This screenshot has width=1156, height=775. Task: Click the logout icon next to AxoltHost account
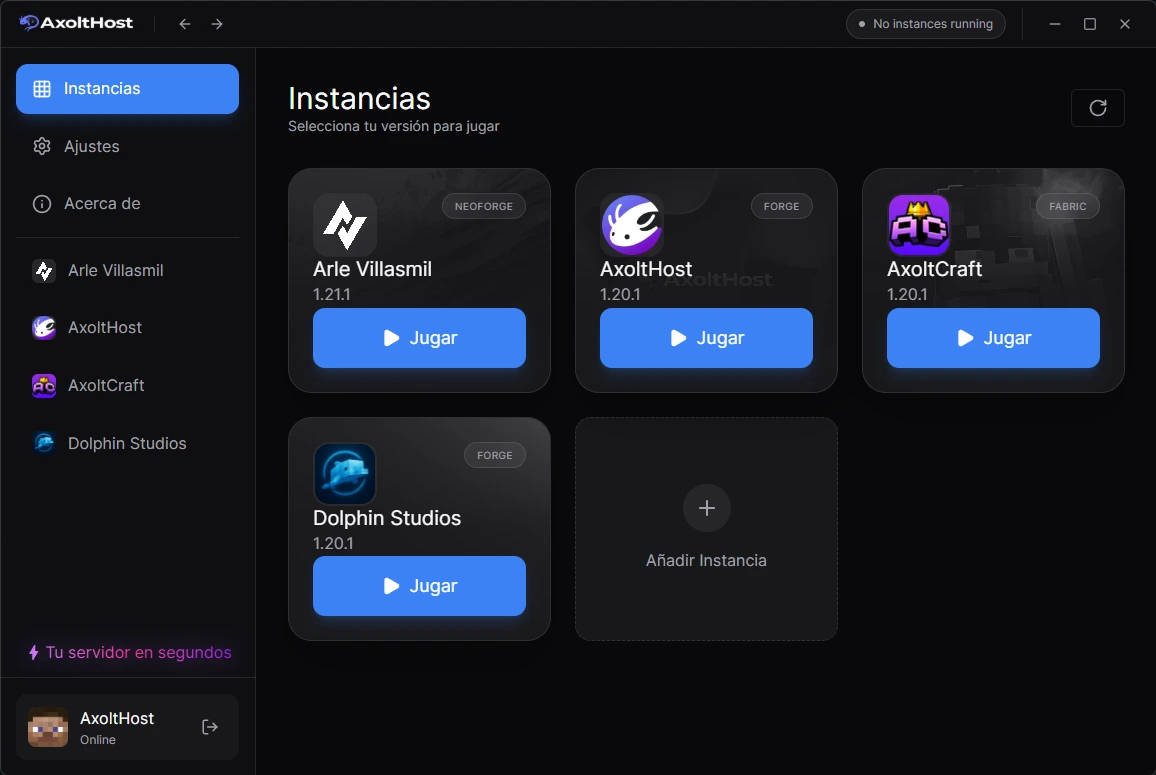click(210, 727)
